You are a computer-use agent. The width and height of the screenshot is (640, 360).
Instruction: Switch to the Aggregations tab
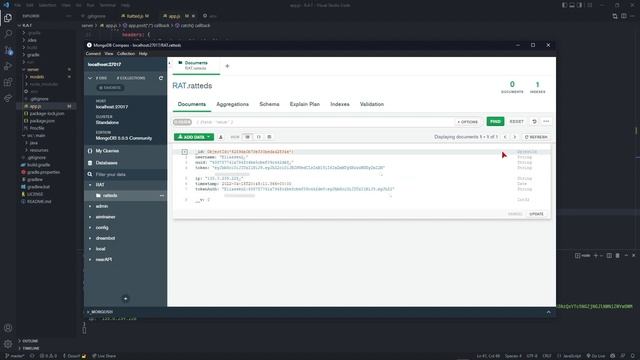232,104
